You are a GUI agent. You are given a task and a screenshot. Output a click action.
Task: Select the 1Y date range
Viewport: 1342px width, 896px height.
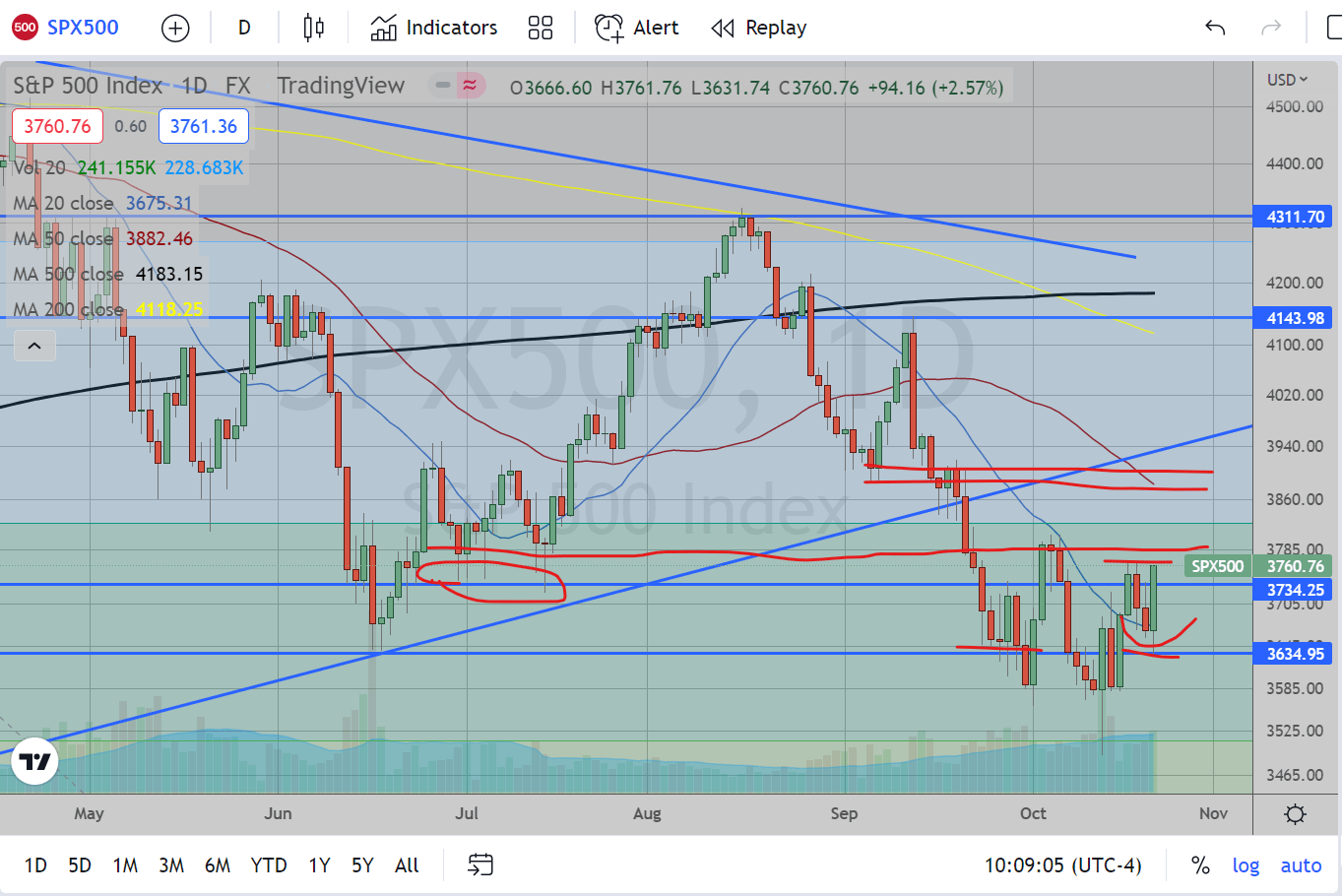click(x=319, y=865)
